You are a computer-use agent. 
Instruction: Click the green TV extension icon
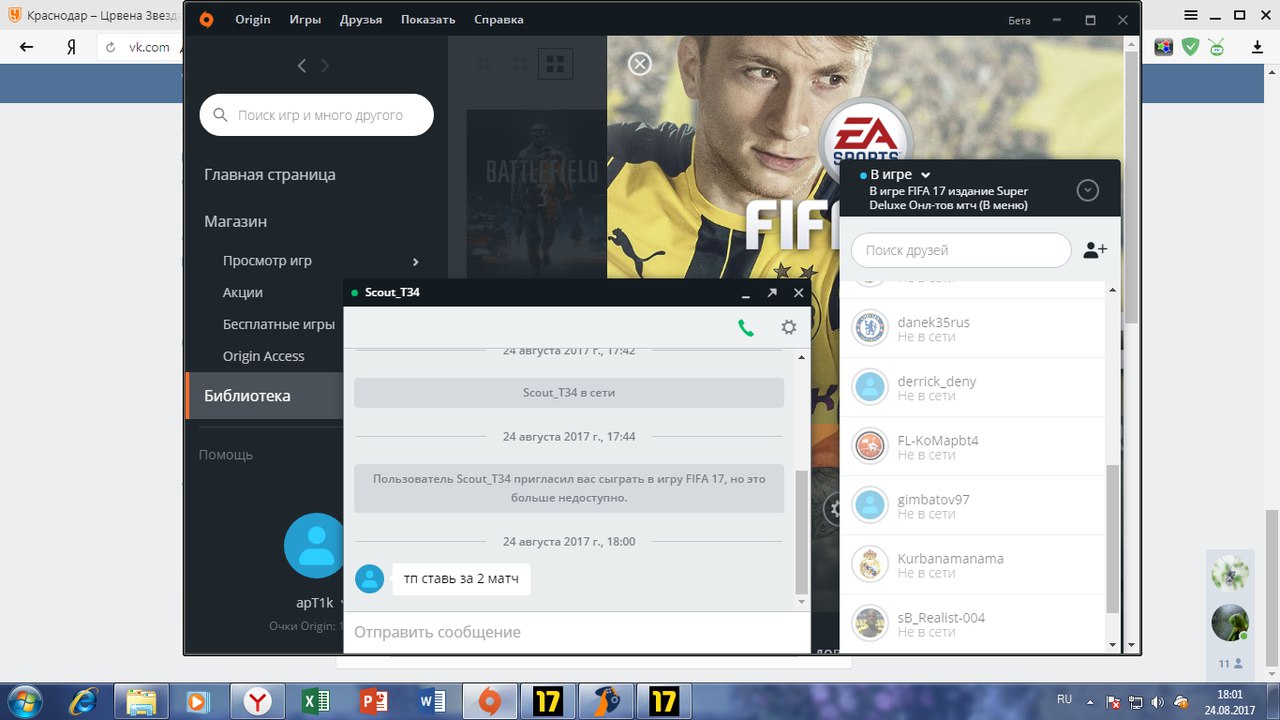tap(1216, 46)
